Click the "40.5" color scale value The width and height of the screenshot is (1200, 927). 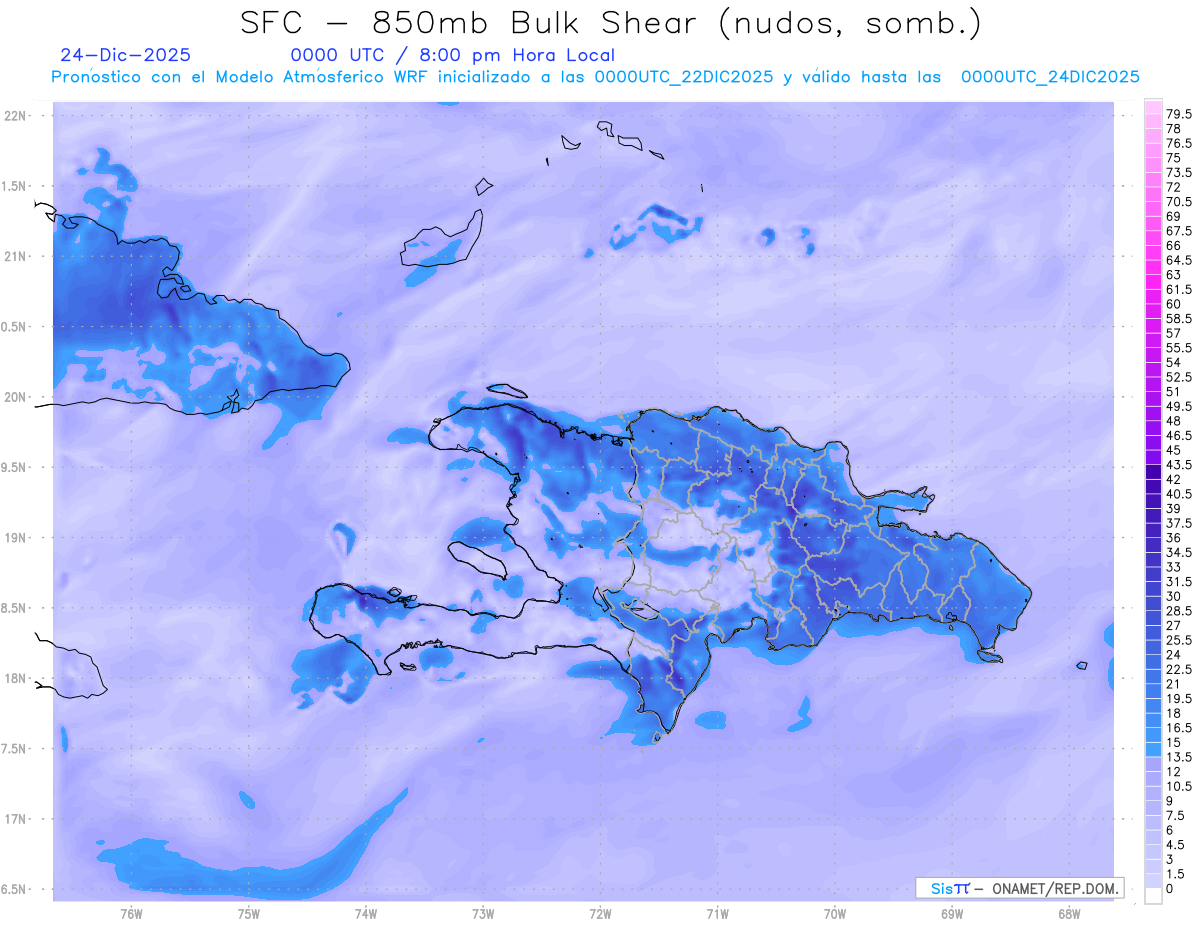tap(1179, 494)
